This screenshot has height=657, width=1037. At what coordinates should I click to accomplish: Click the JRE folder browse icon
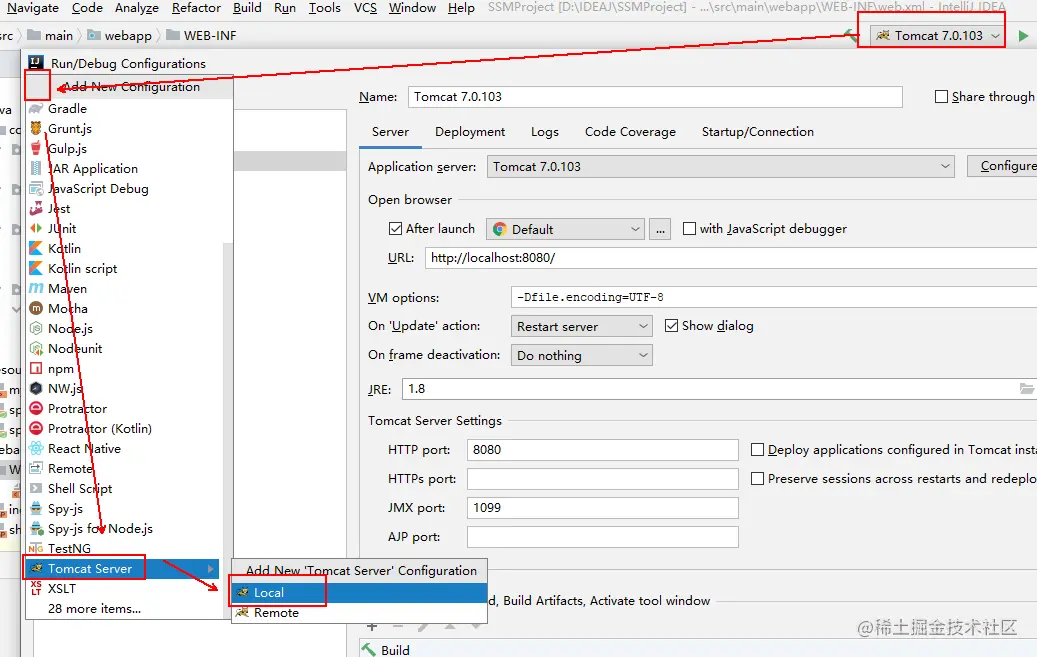1026,389
